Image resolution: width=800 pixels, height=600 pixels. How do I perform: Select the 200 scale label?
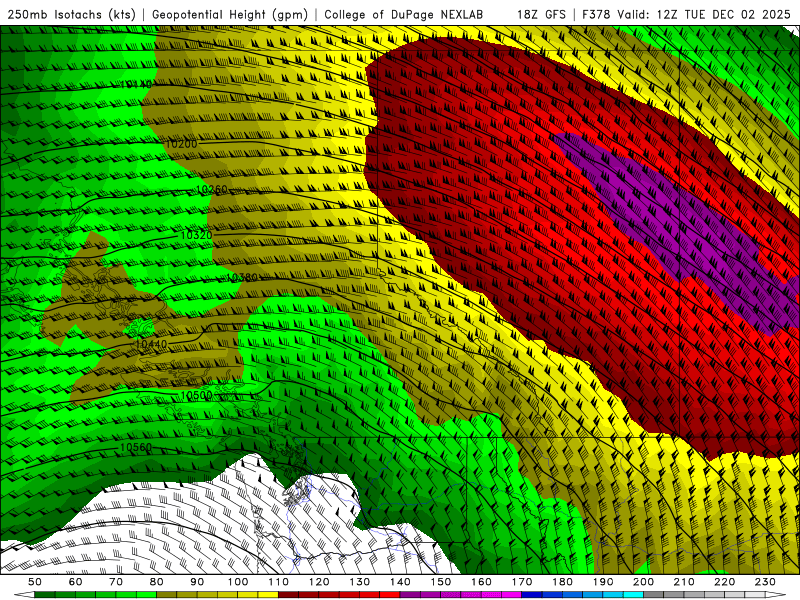point(644,582)
